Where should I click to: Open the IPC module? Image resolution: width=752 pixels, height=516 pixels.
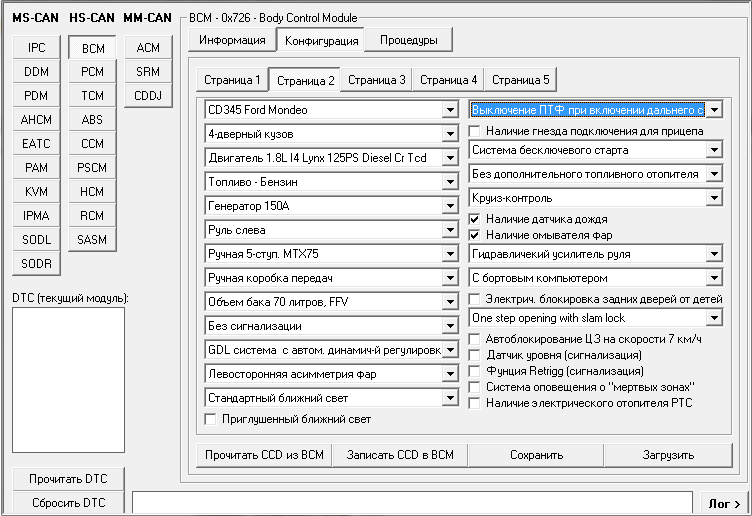coord(37,48)
